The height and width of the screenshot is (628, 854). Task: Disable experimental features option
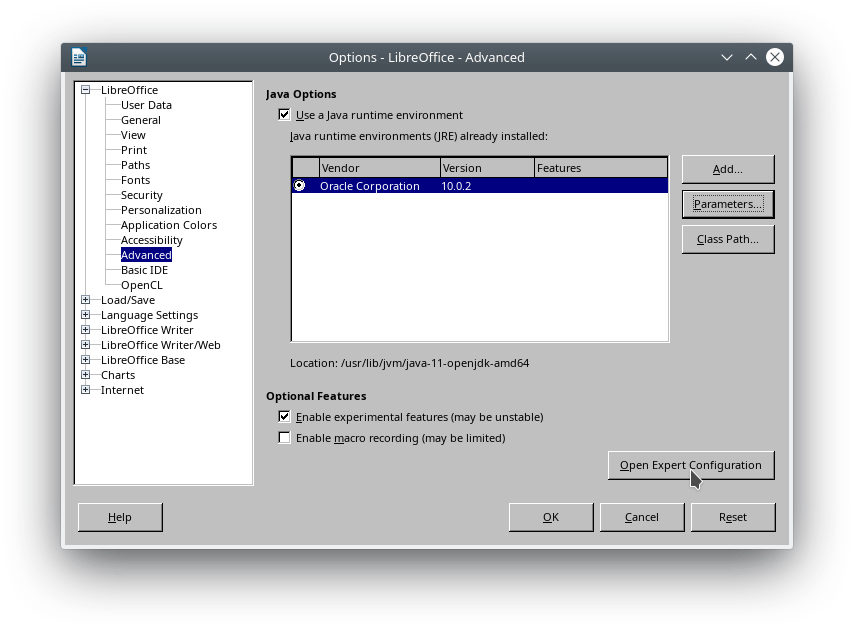[284, 417]
